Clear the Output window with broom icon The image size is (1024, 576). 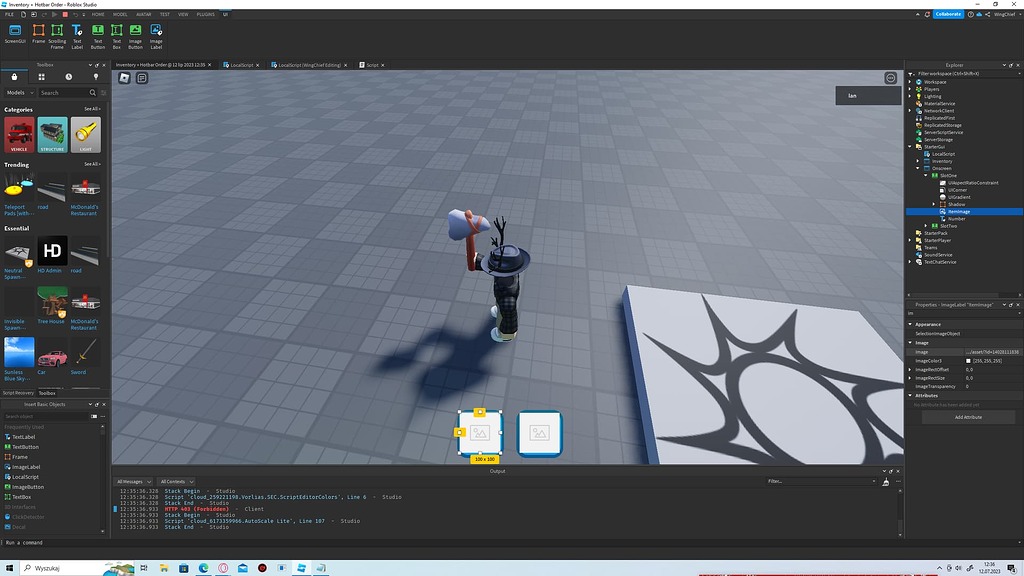point(886,482)
